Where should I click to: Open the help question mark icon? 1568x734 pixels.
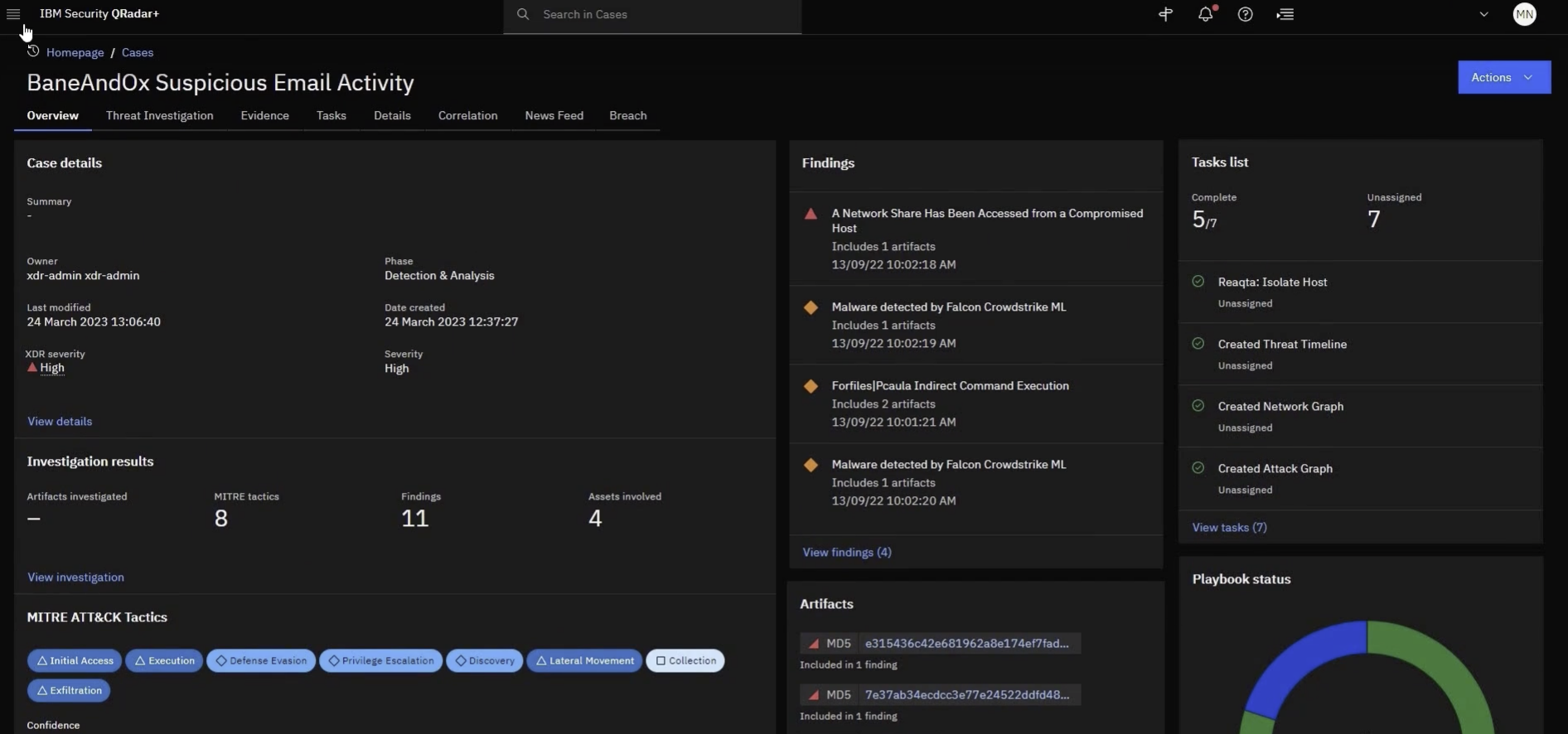coord(1245,14)
